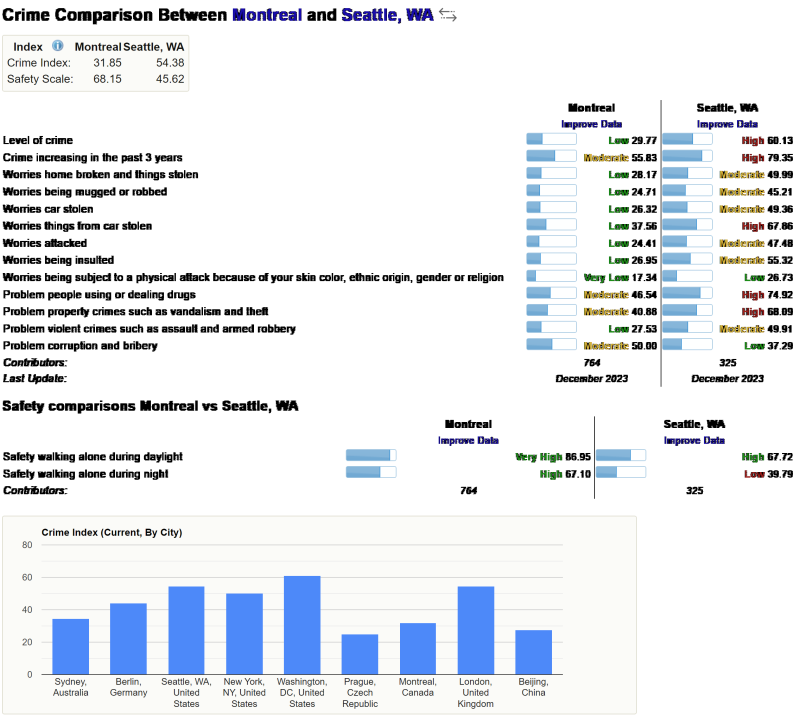Image resolution: width=800 pixels, height=720 pixels.
Task: Select the progress bar rated Very High
Action: point(371,456)
